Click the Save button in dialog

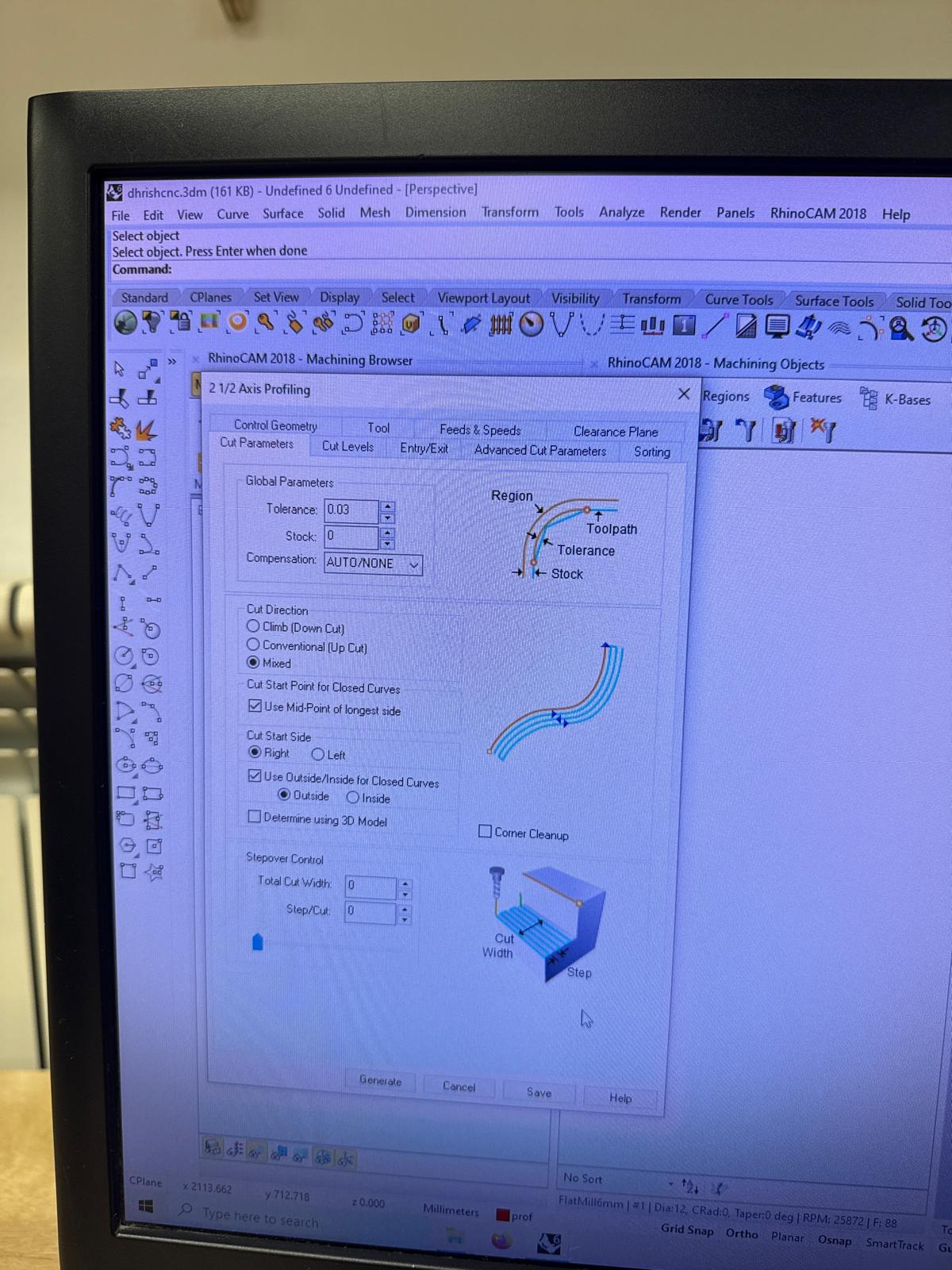coord(539,1093)
